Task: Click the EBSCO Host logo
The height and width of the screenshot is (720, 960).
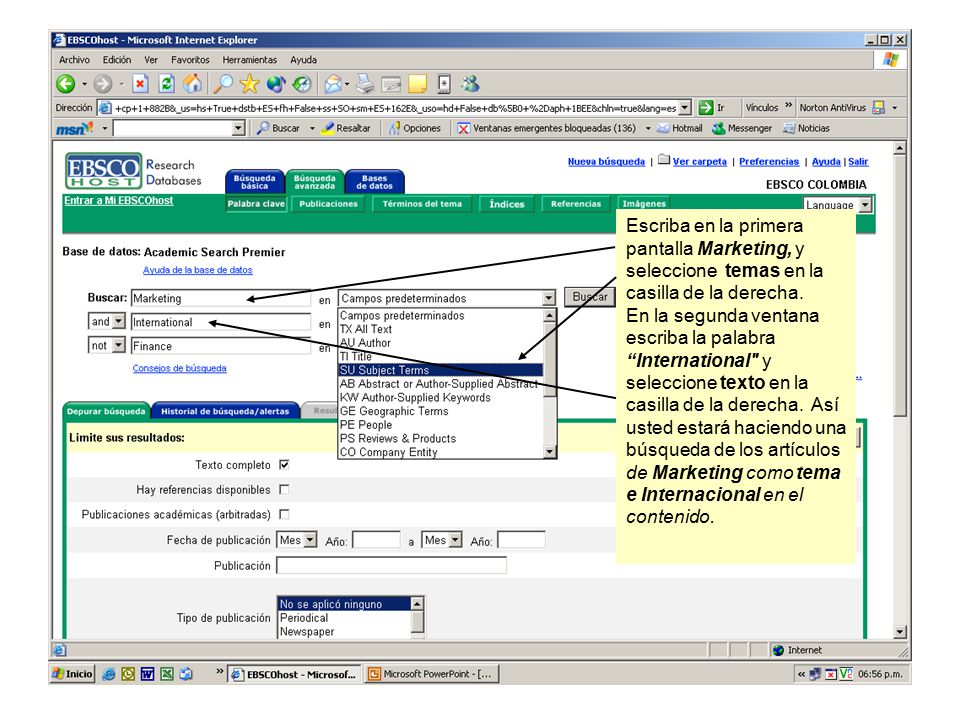Action: click(x=103, y=171)
